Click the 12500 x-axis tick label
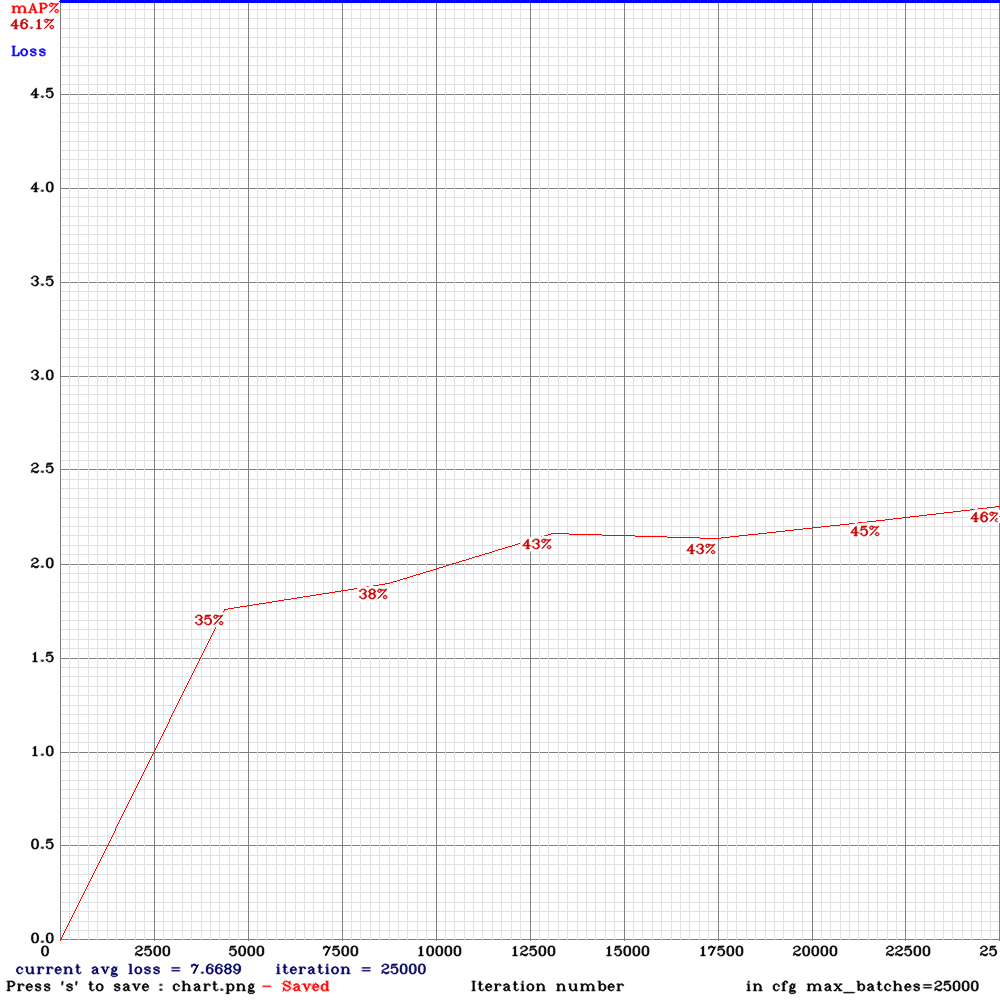 click(533, 952)
